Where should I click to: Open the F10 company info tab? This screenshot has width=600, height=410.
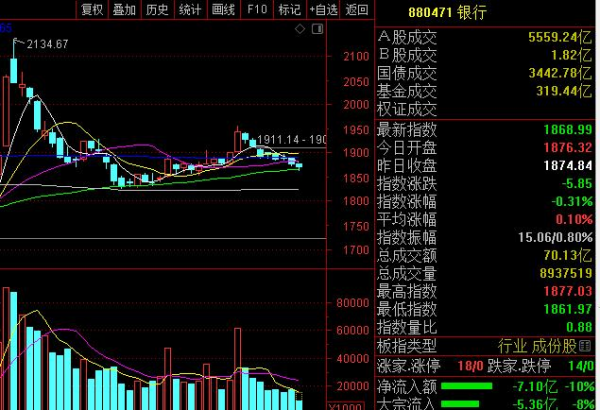click(257, 10)
